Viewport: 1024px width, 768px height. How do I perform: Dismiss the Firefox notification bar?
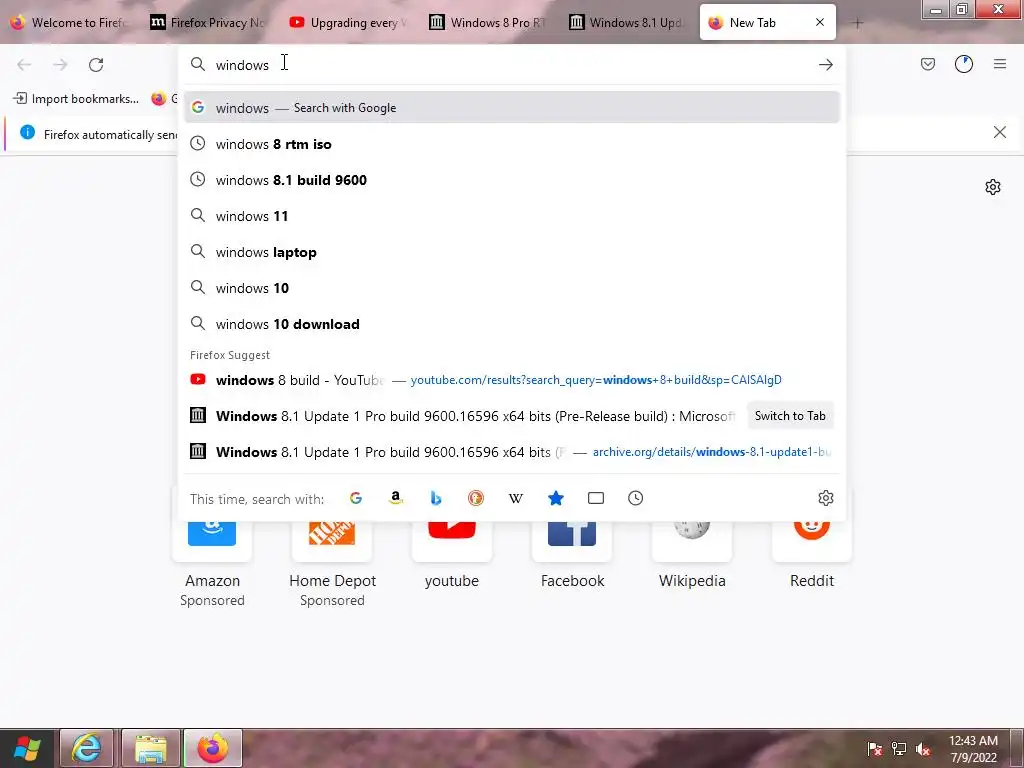coord(999,133)
